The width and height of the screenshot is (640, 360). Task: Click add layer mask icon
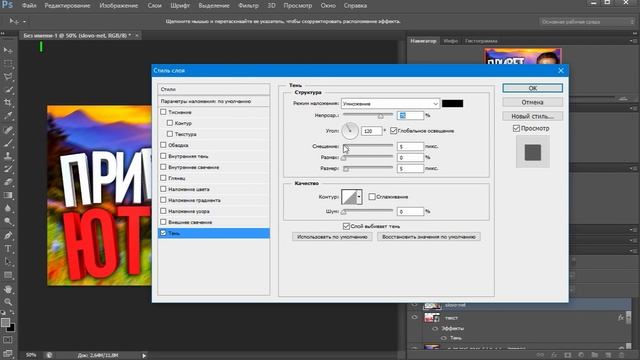pos(568,356)
